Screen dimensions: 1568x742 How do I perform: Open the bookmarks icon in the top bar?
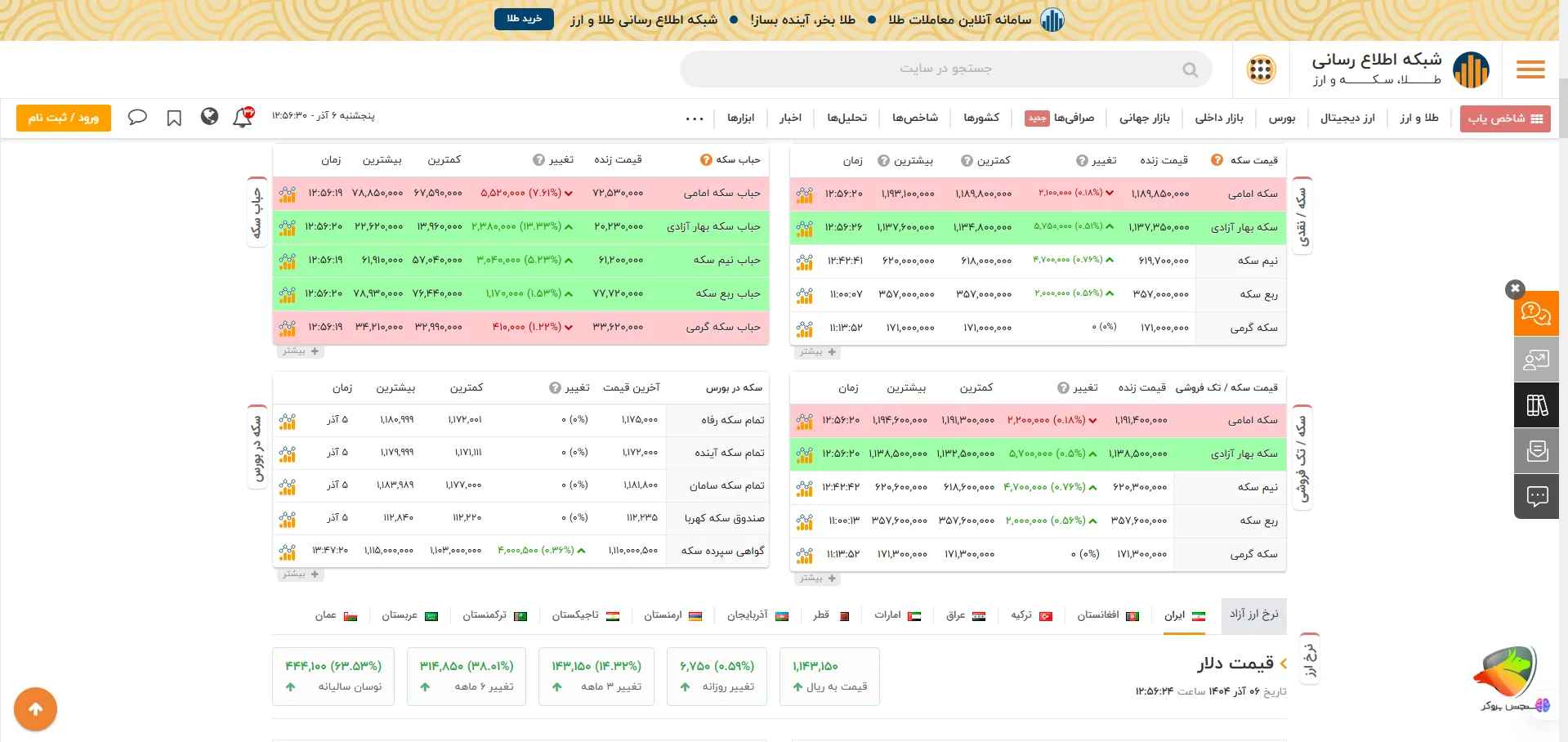tap(173, 117)
